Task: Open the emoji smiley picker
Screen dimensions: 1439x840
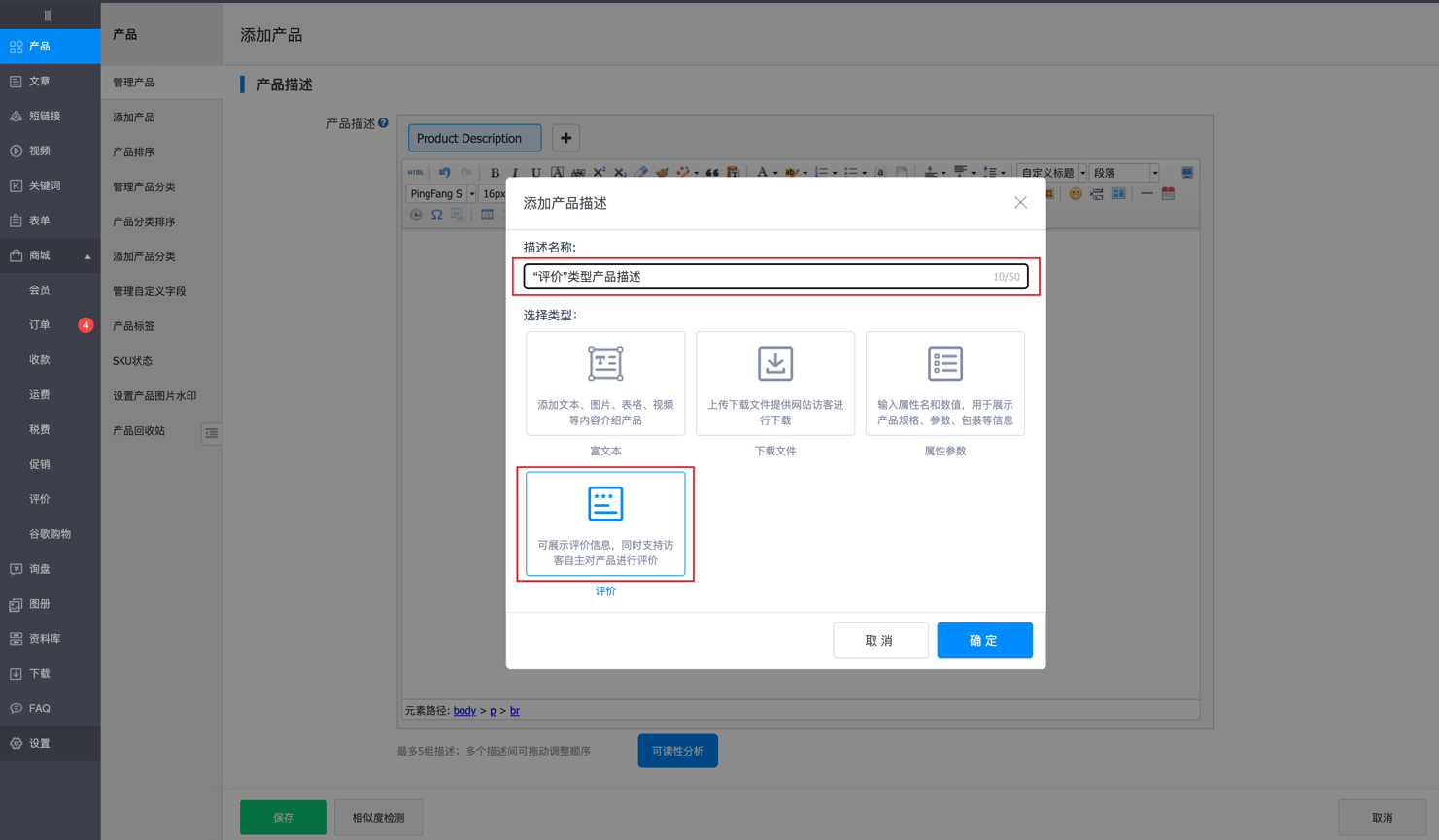Action: coord(1076,194)
